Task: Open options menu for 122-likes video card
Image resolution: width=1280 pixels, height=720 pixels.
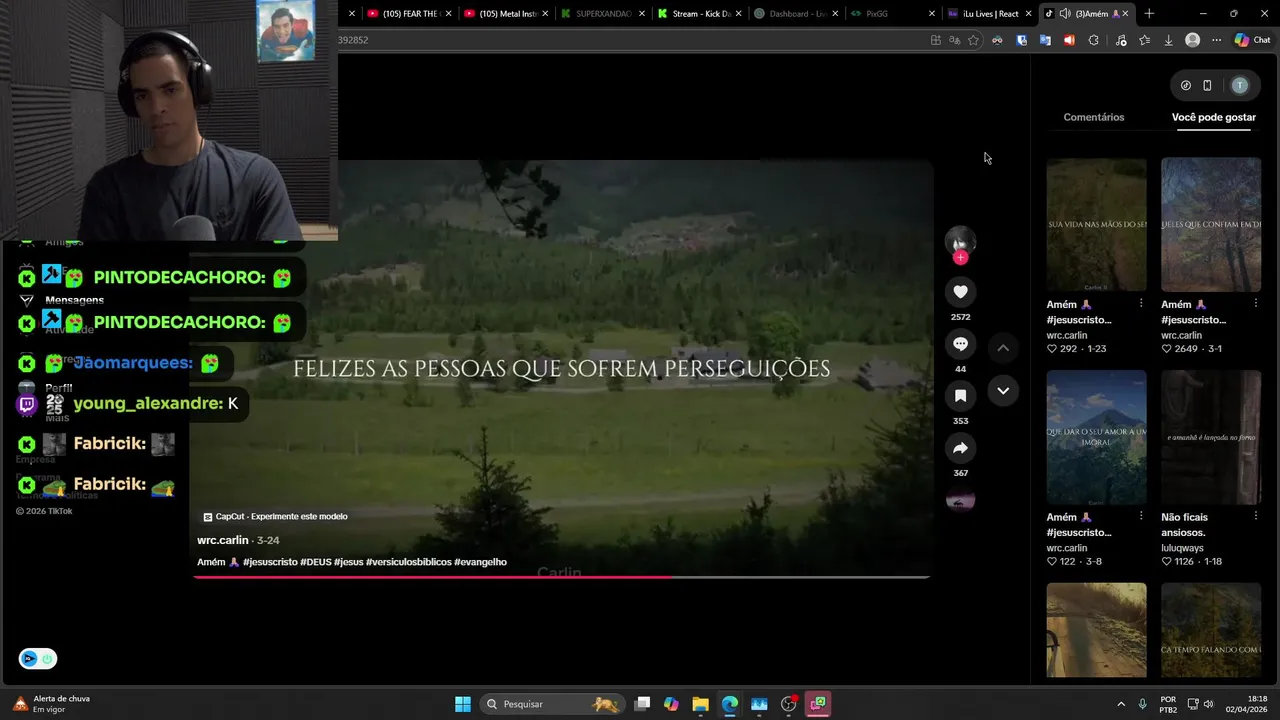Action: tap(1141, 516)
